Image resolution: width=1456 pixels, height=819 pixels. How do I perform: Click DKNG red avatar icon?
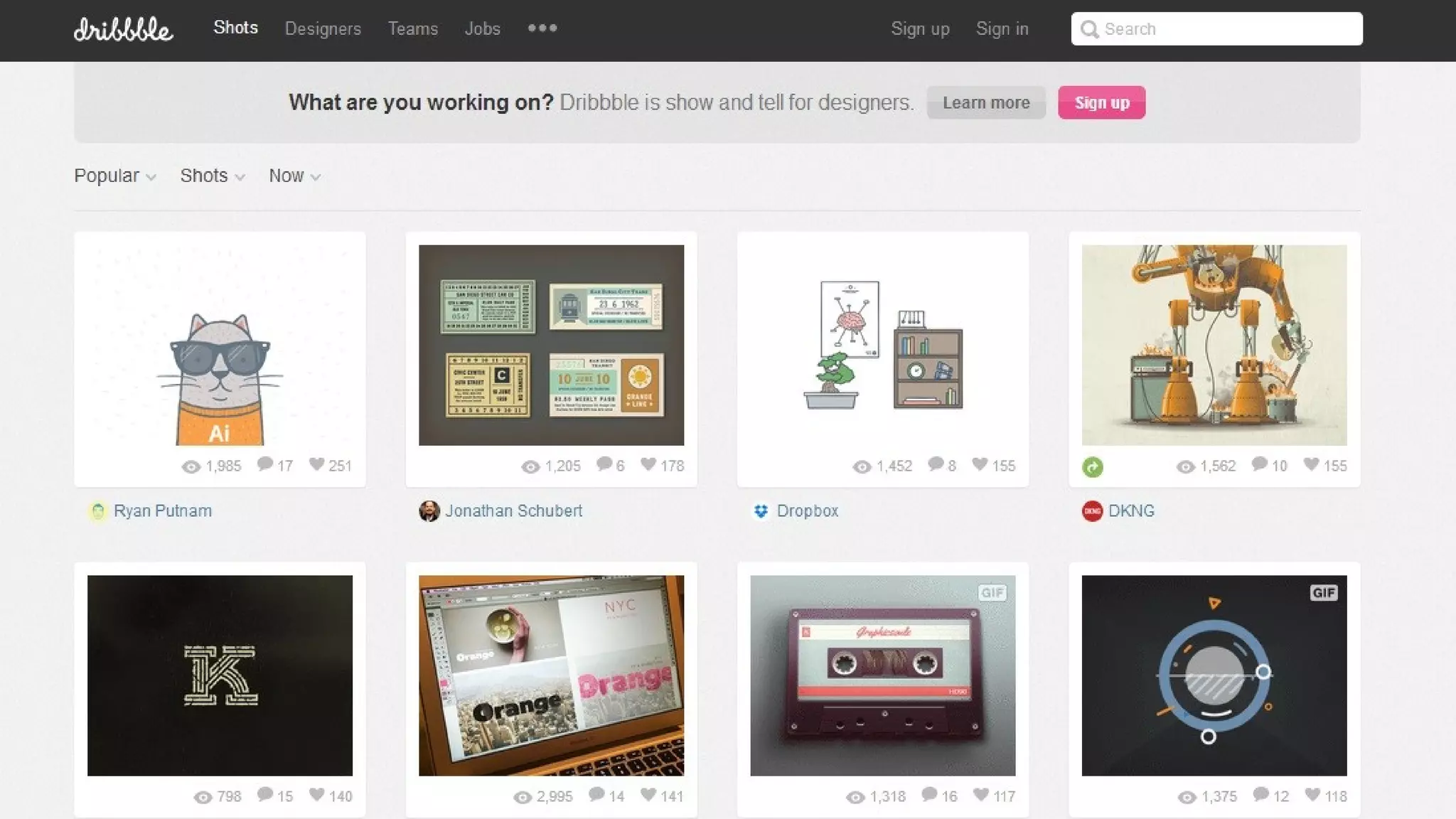click(x=1092, y=510)
